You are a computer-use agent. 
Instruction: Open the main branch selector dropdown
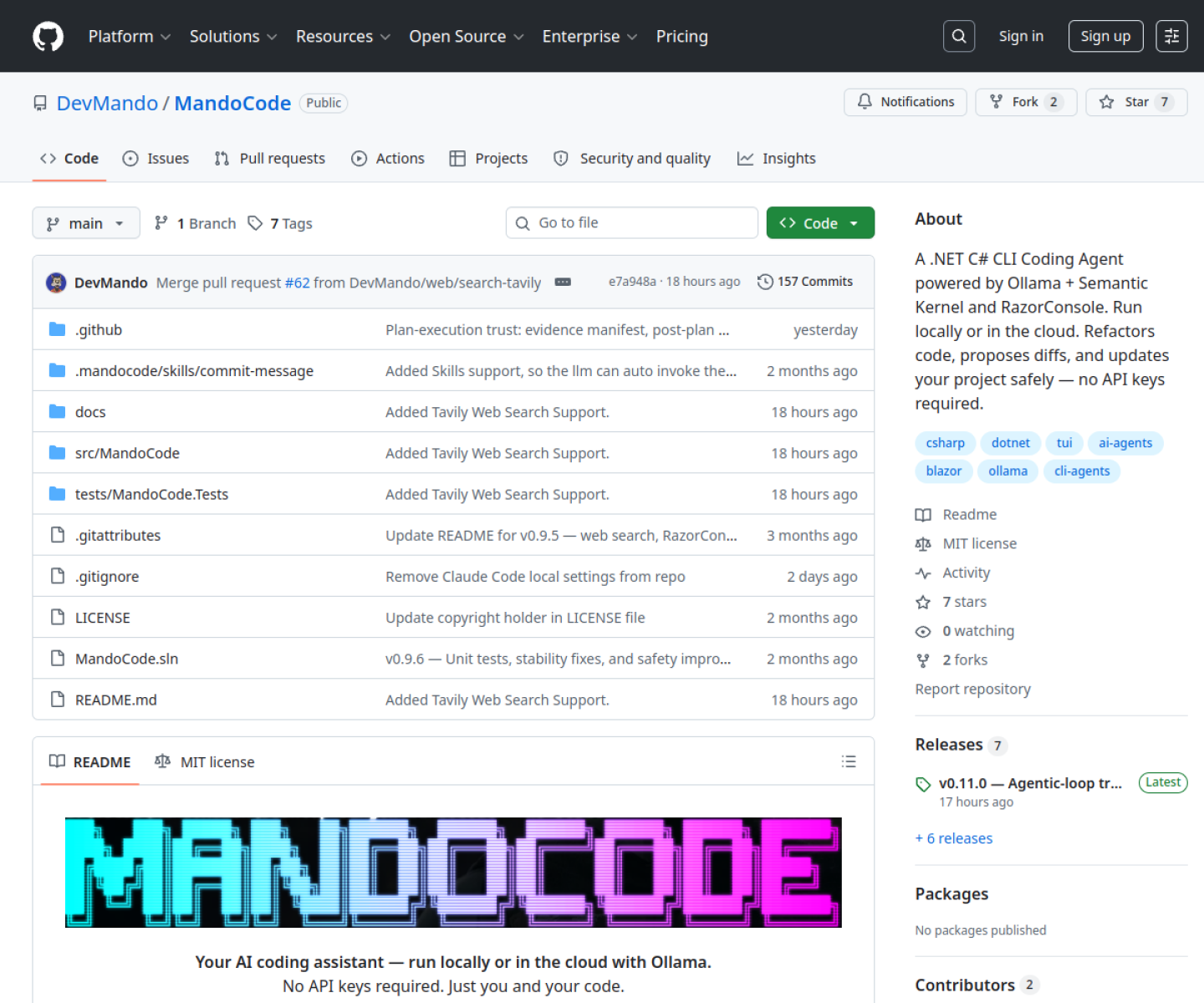coord(86,223)
